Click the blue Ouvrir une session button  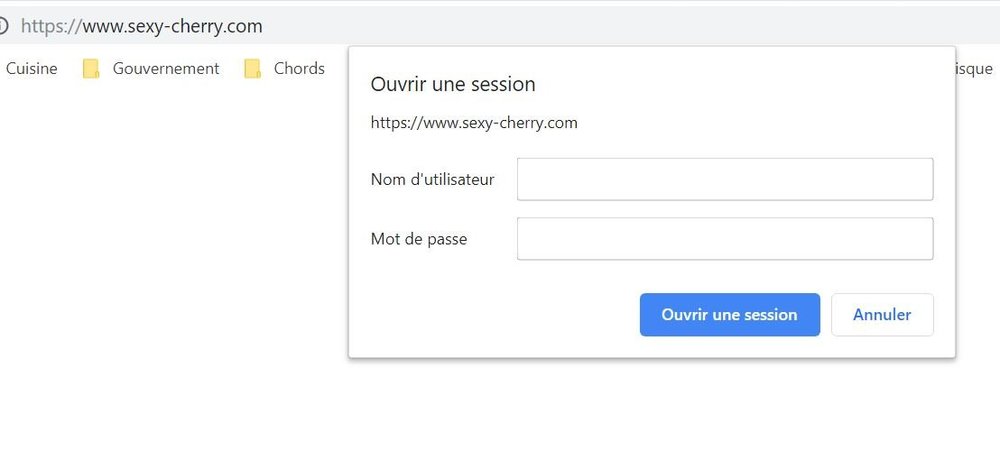730,315
